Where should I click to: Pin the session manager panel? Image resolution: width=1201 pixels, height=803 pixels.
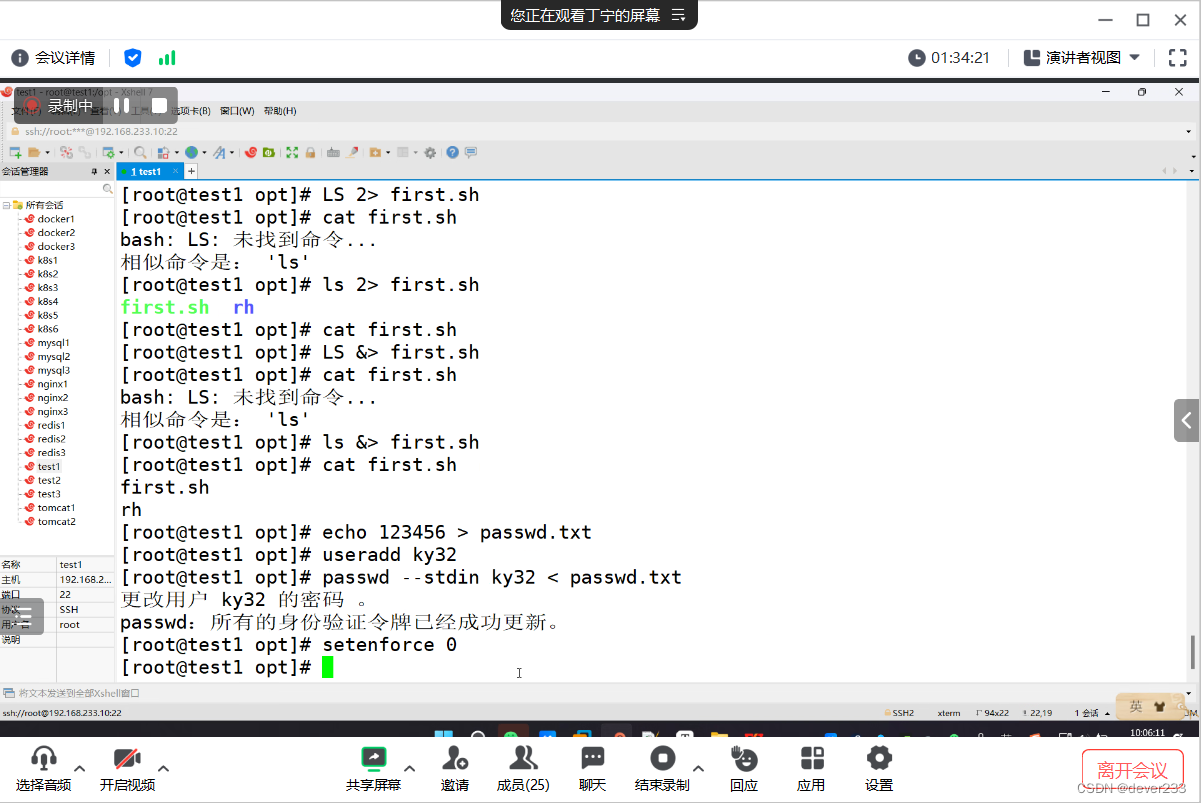pos(94,171)
